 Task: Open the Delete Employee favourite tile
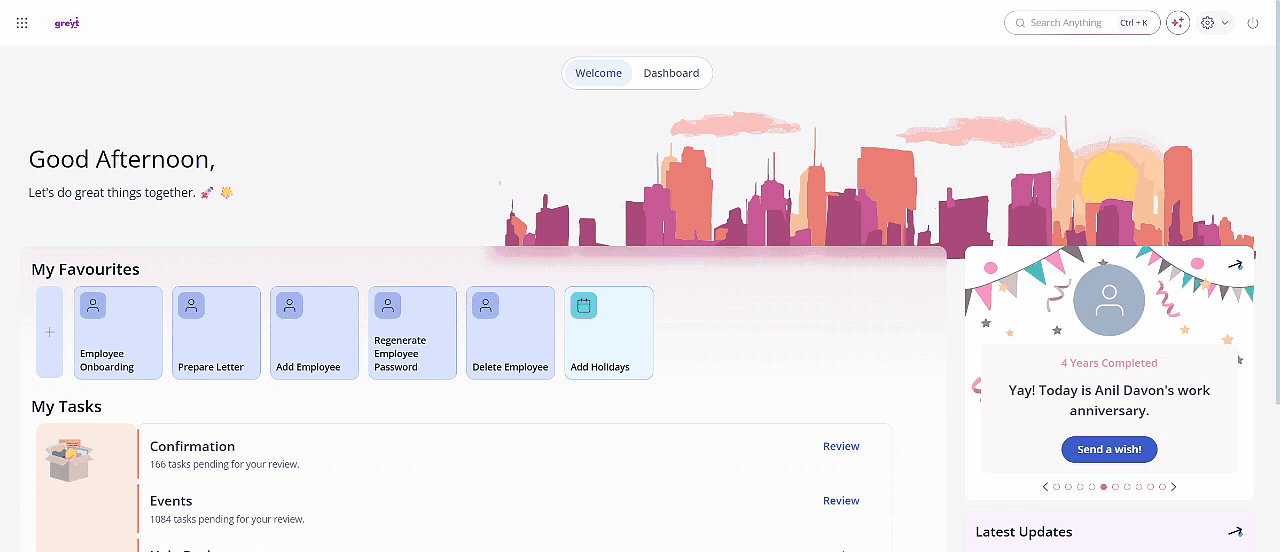click(510, 333)
